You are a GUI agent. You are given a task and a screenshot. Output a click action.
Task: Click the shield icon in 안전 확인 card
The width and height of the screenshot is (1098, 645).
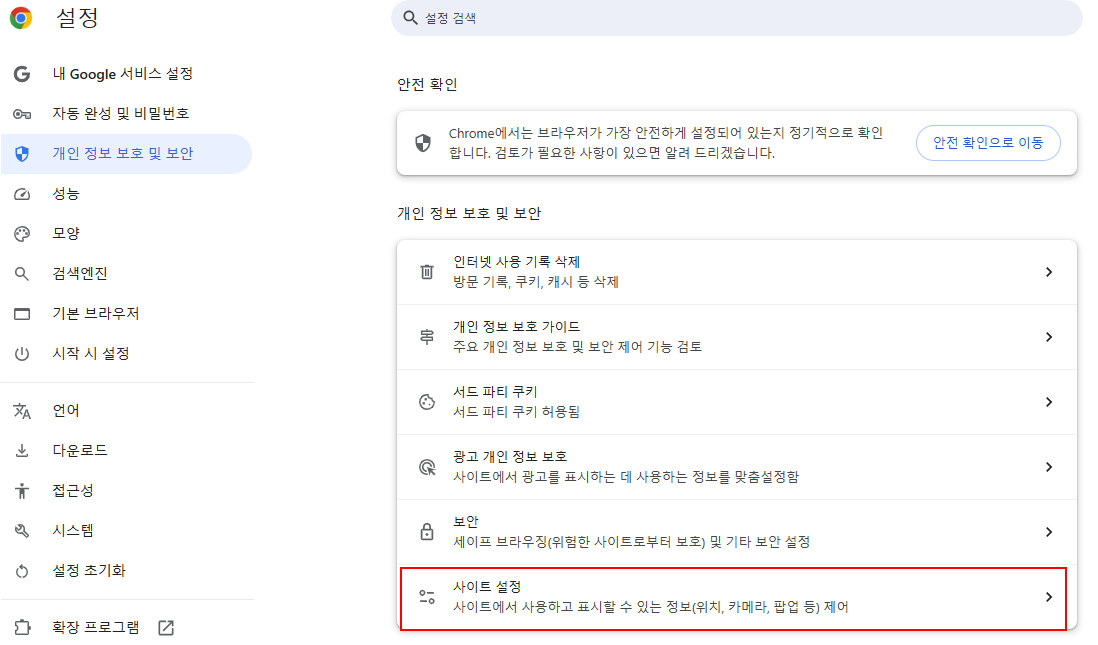point(423,144)
